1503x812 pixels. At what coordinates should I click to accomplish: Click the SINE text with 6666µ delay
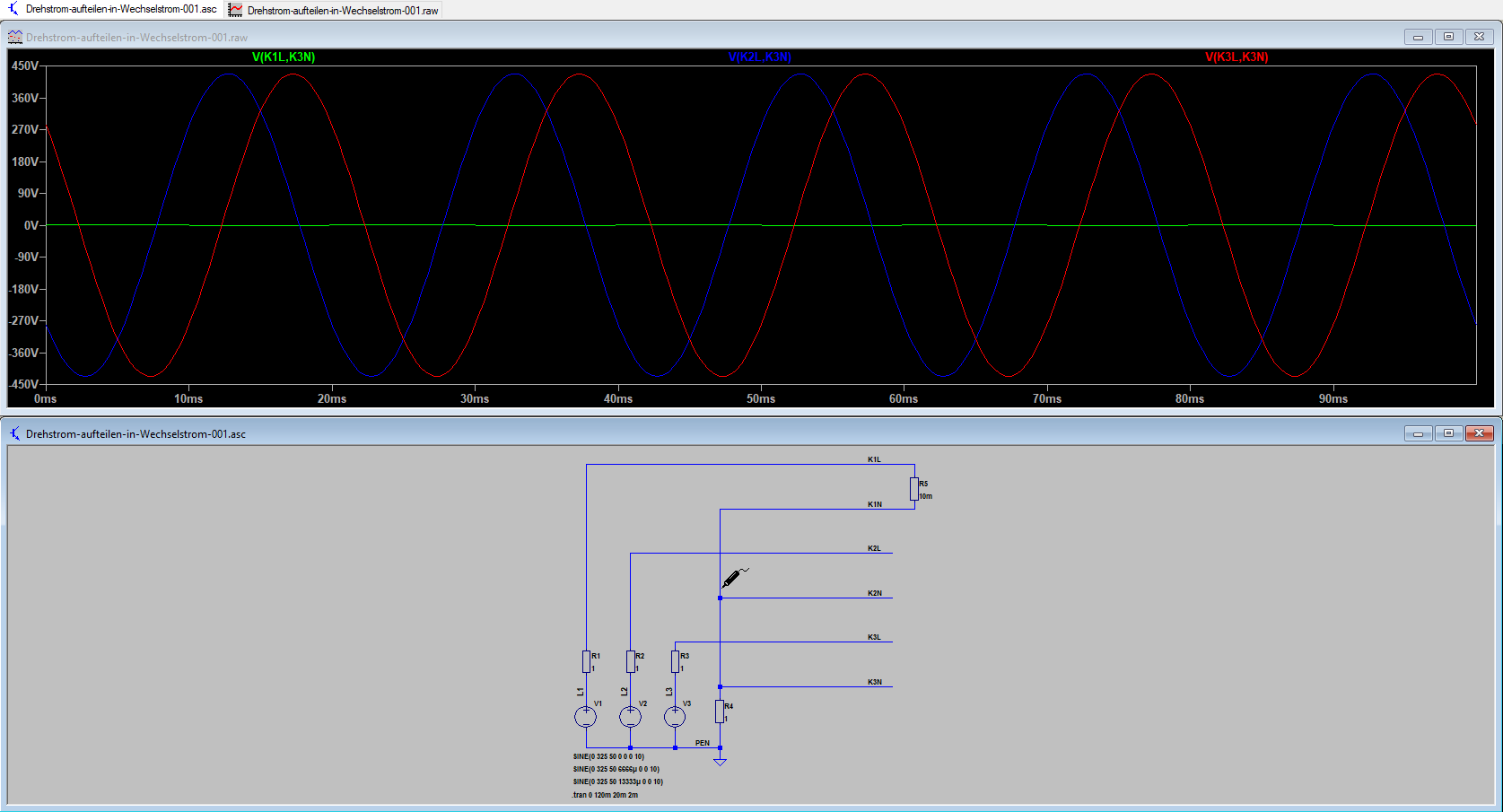pos(616,769)
